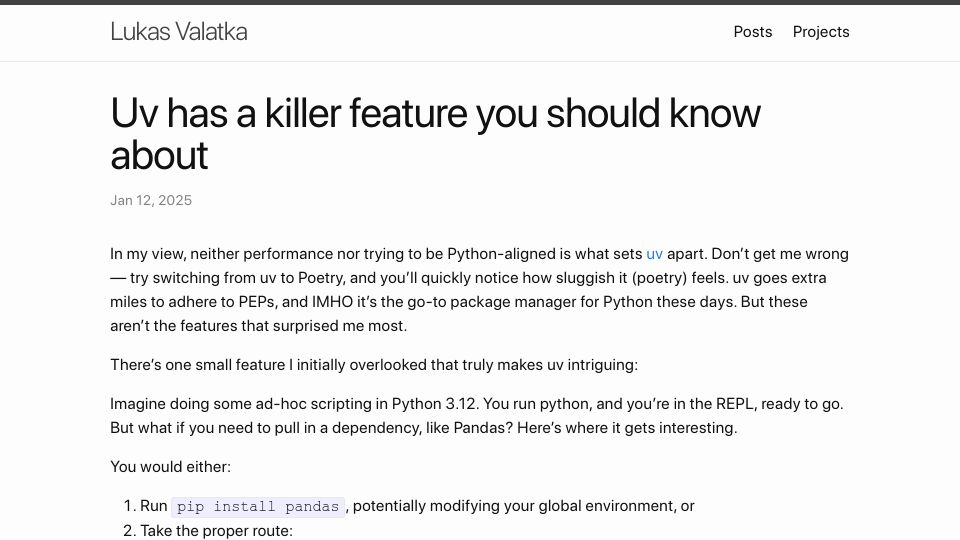Screen dimensions: 960x540
Task: Follow the blue 'uv' hyperlink
Action: click(654, 254)
